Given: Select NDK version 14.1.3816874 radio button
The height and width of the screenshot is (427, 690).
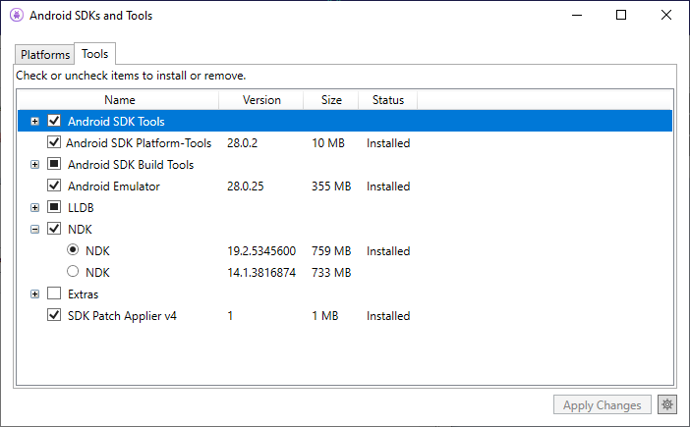Looking at the screenshot, I should point(73,271).
